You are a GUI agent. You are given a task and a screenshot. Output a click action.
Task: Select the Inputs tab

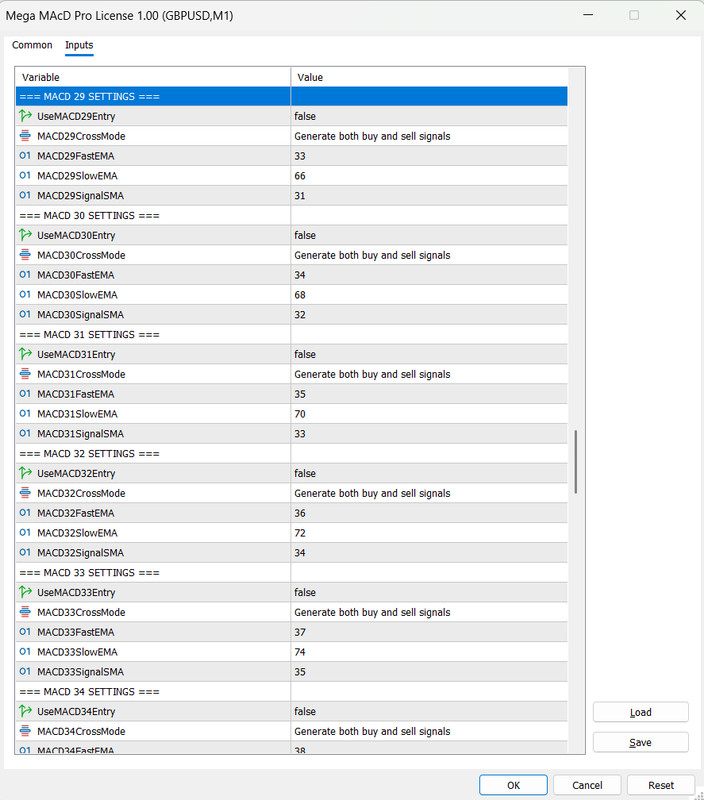pos(79,45)
